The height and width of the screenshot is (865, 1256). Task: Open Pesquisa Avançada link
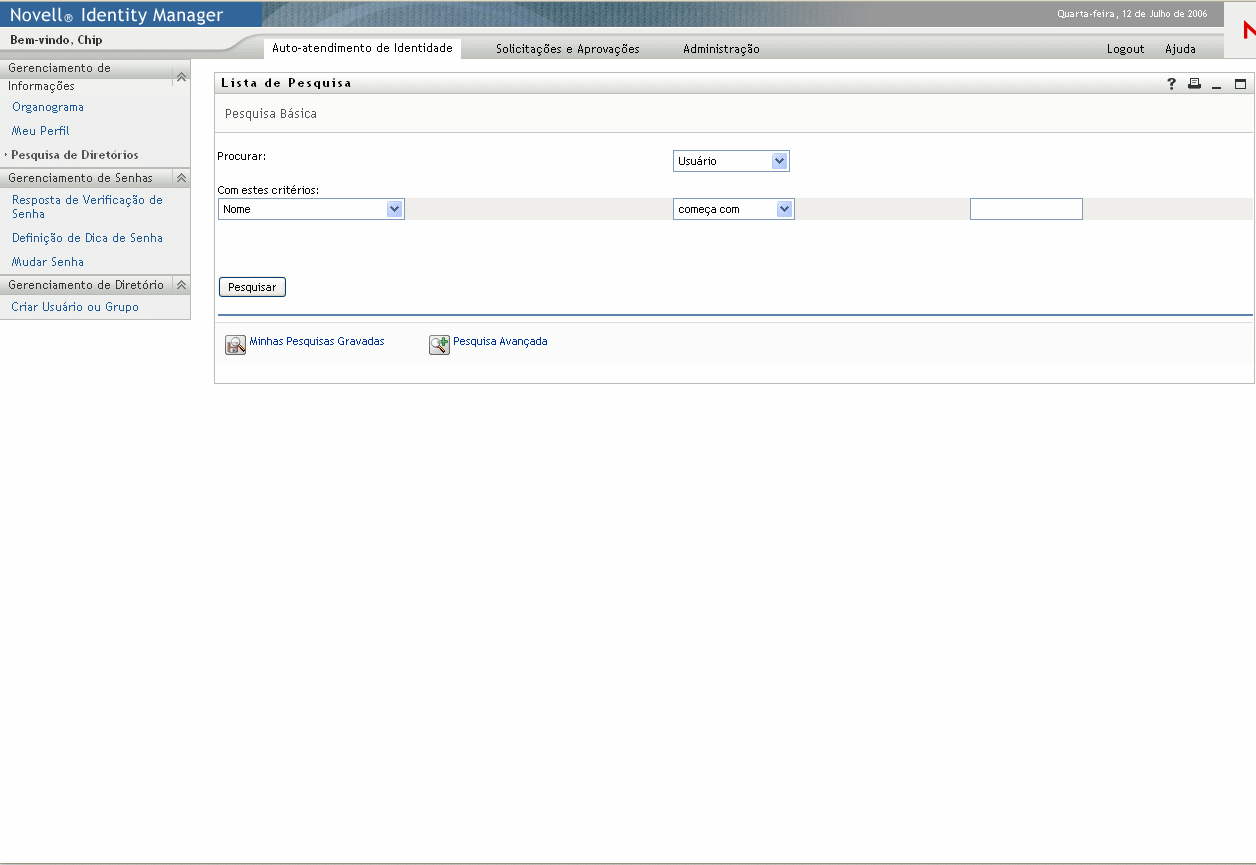coord(500,341)
